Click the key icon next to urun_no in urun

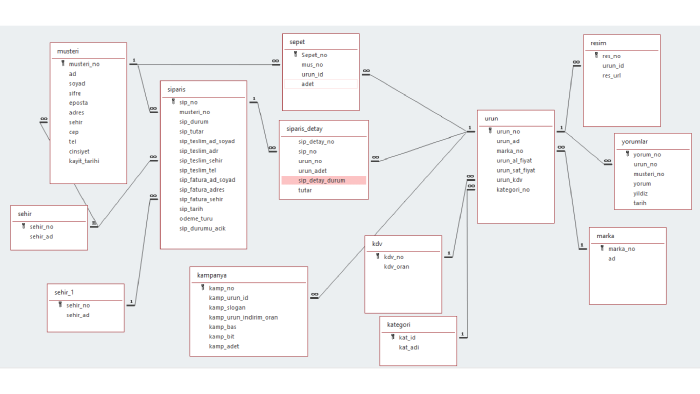click(490, 131)
